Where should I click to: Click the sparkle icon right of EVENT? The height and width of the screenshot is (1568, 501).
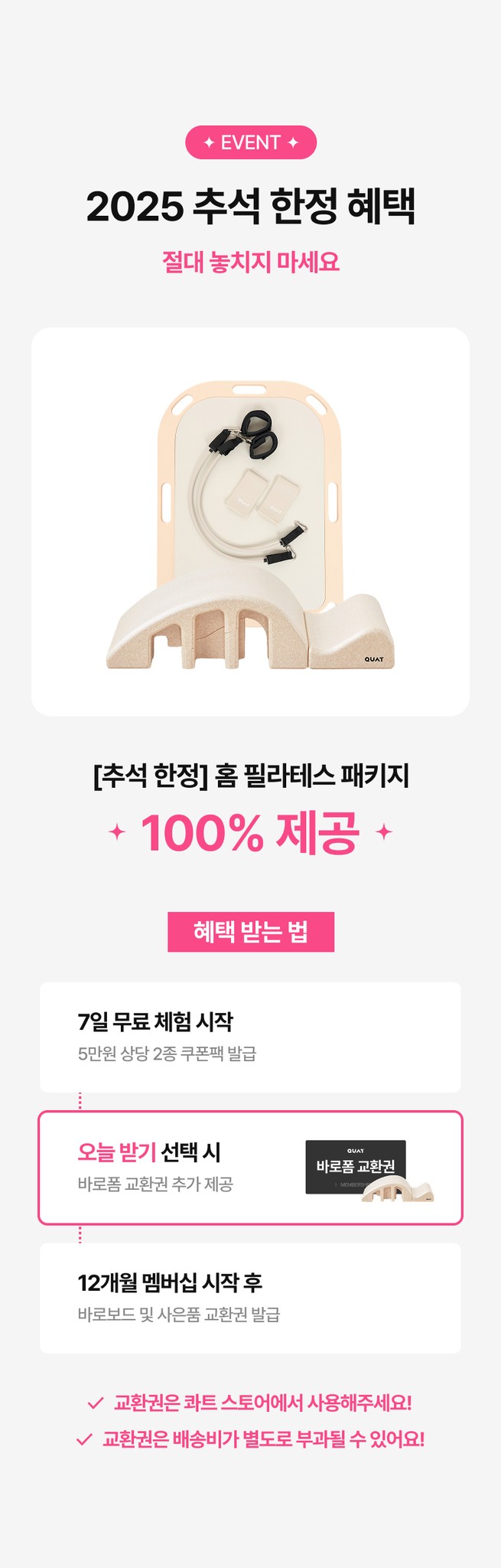pos(292,142)
